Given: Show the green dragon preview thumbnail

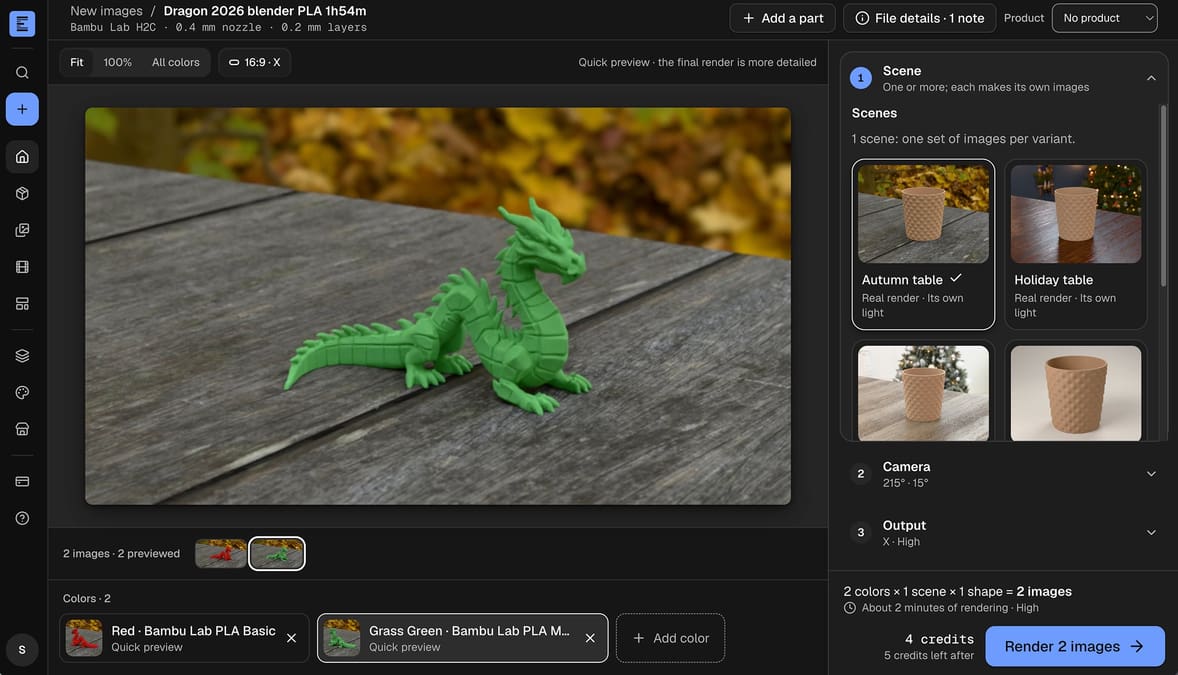Looking at the screenshot, I should pos(276,554).
